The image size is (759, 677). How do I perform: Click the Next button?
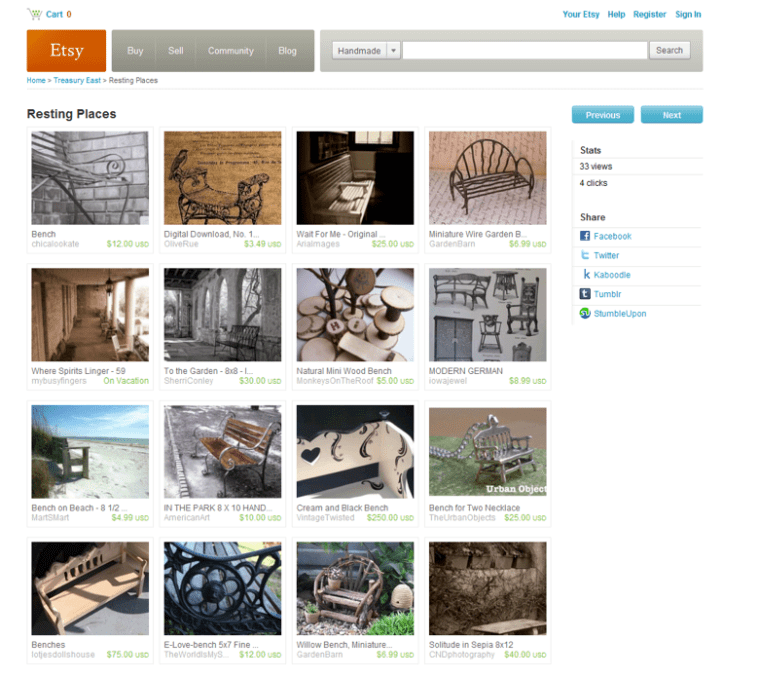point(671,115)
